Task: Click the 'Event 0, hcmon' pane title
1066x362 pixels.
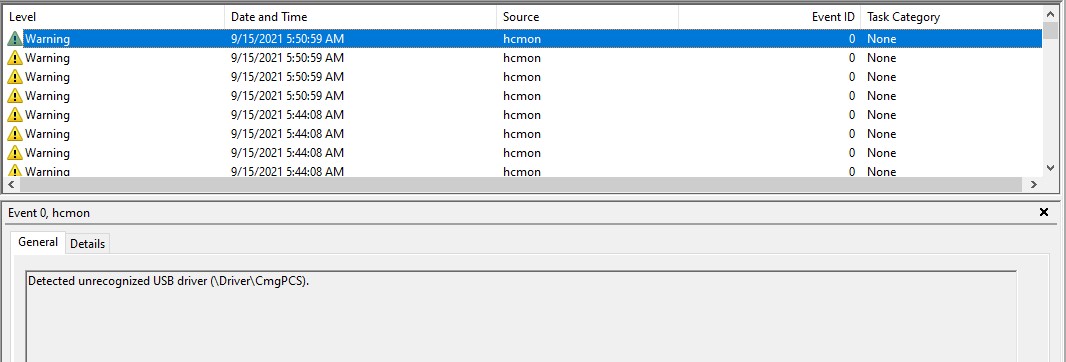Action: pyautogui.click(x=49, y=213)
